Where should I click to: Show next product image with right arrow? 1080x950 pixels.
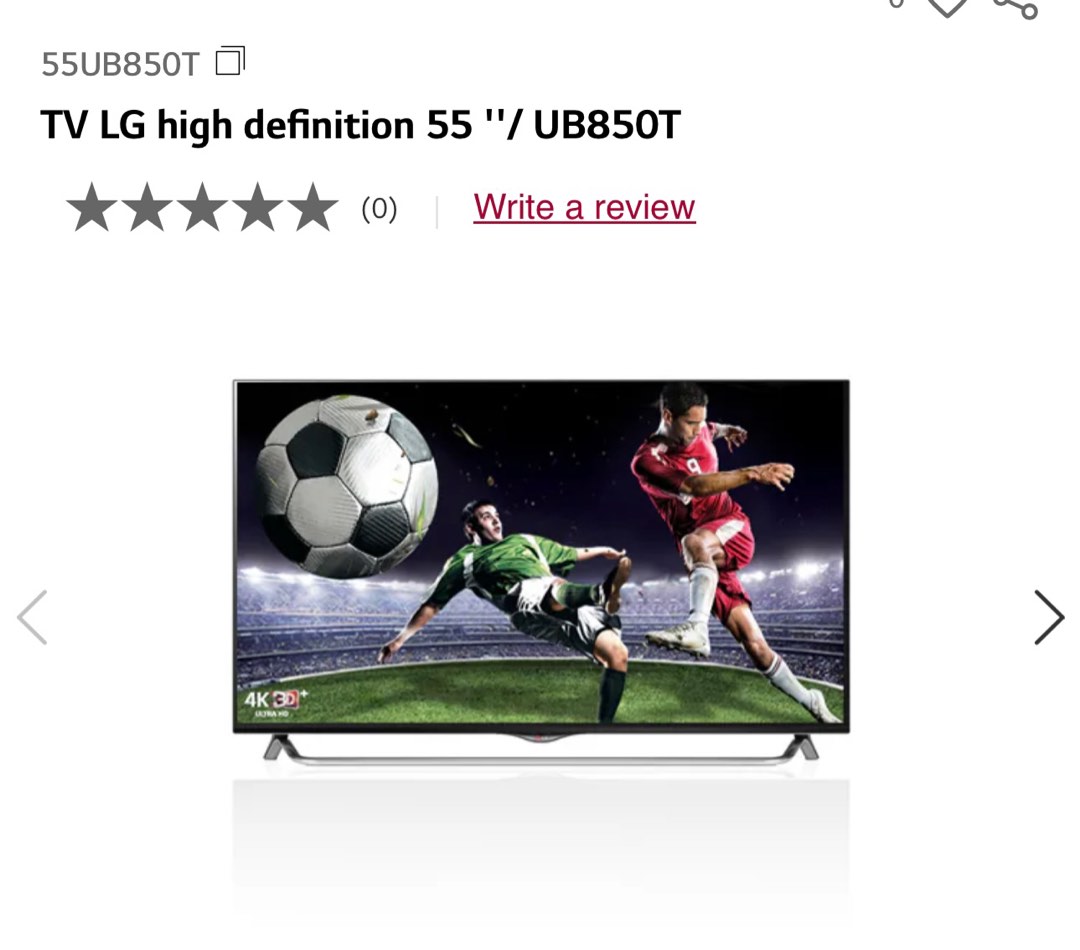tap(1049, 617)
